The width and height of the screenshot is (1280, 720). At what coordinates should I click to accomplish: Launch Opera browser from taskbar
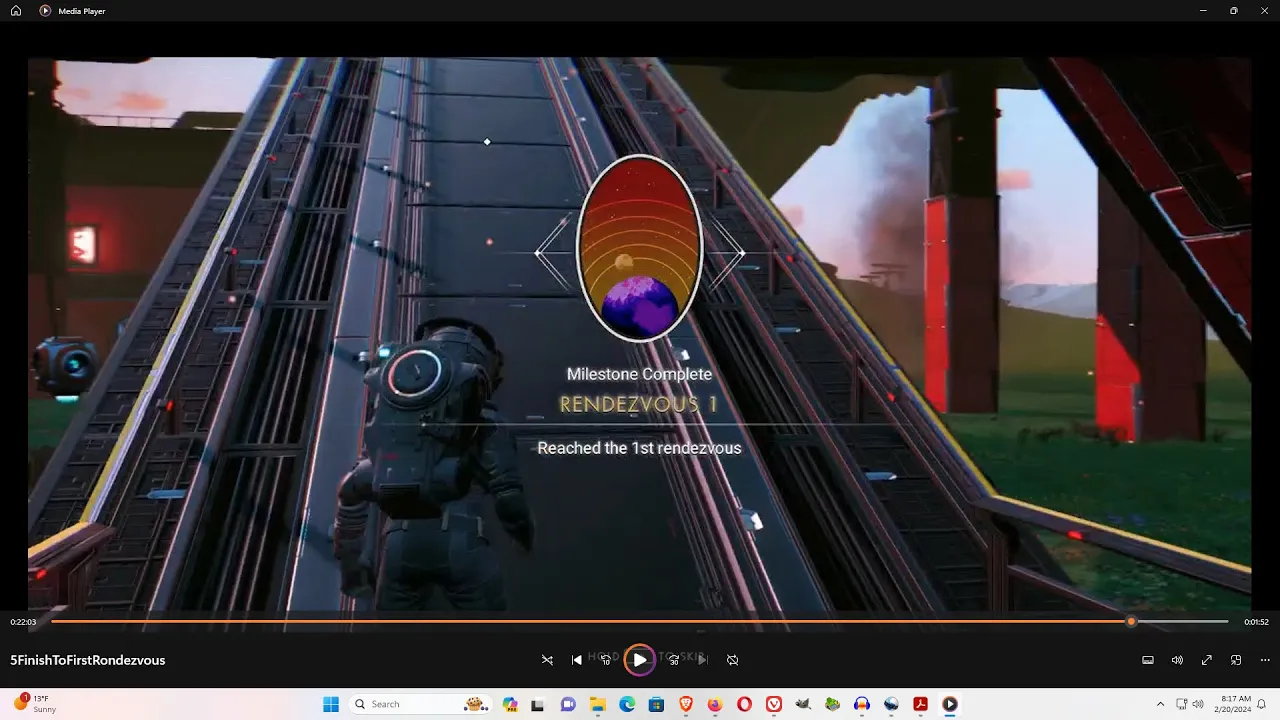(744, 704)
